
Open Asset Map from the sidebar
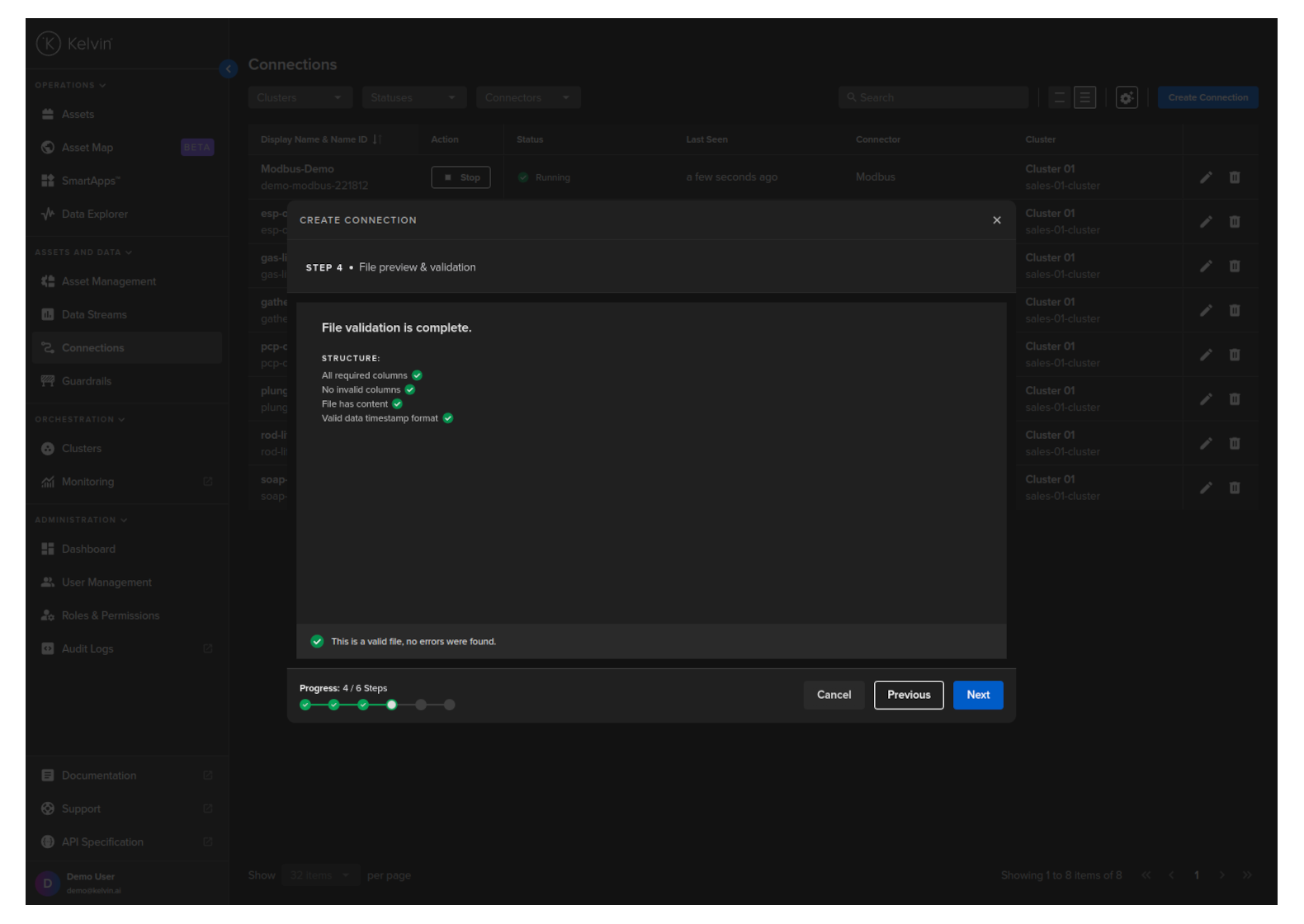point(87,148)
